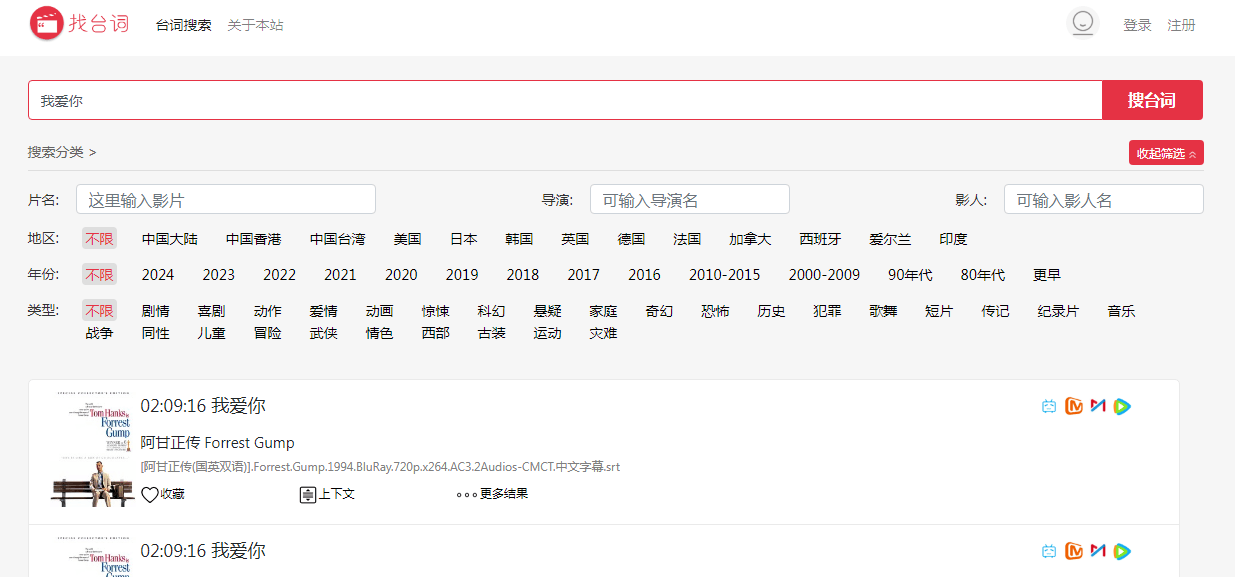Click the 登录 login link

coord(1137,25)
